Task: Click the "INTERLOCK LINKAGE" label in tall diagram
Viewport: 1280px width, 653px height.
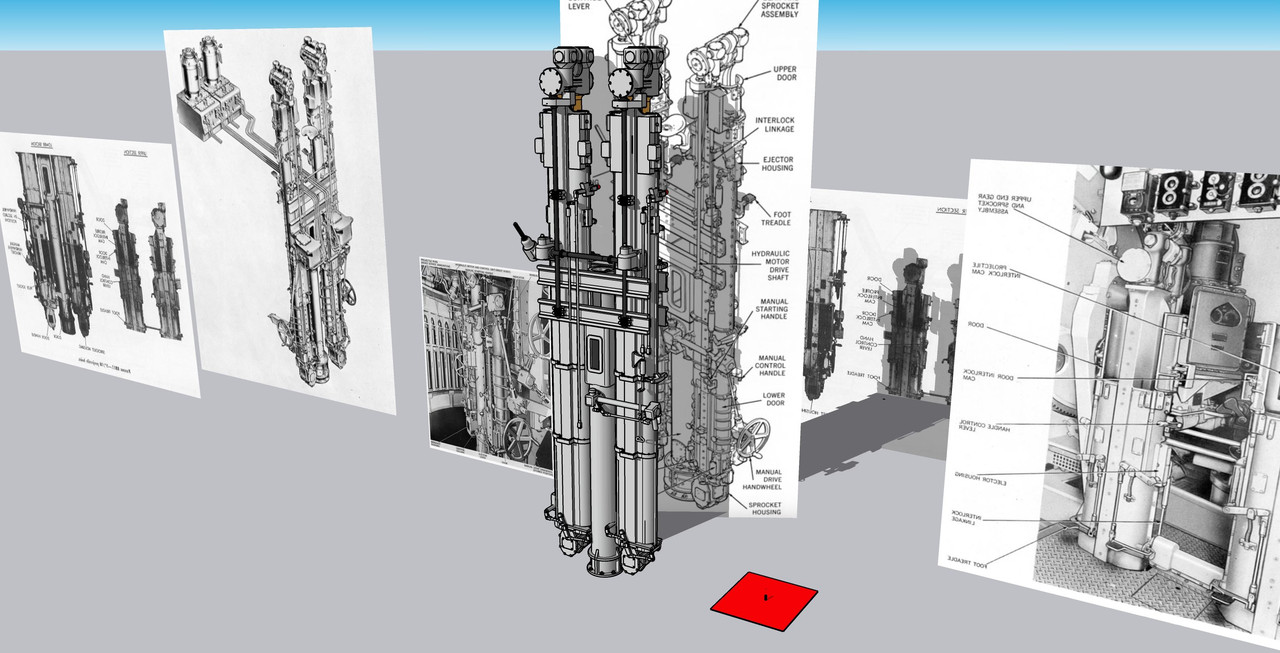Action: tap(776, 124)
